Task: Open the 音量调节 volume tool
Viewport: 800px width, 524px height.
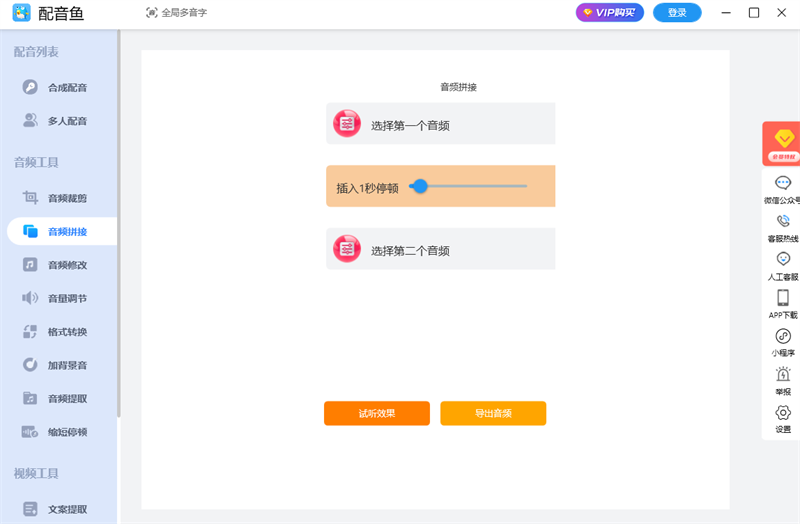Action: [66, 298]
